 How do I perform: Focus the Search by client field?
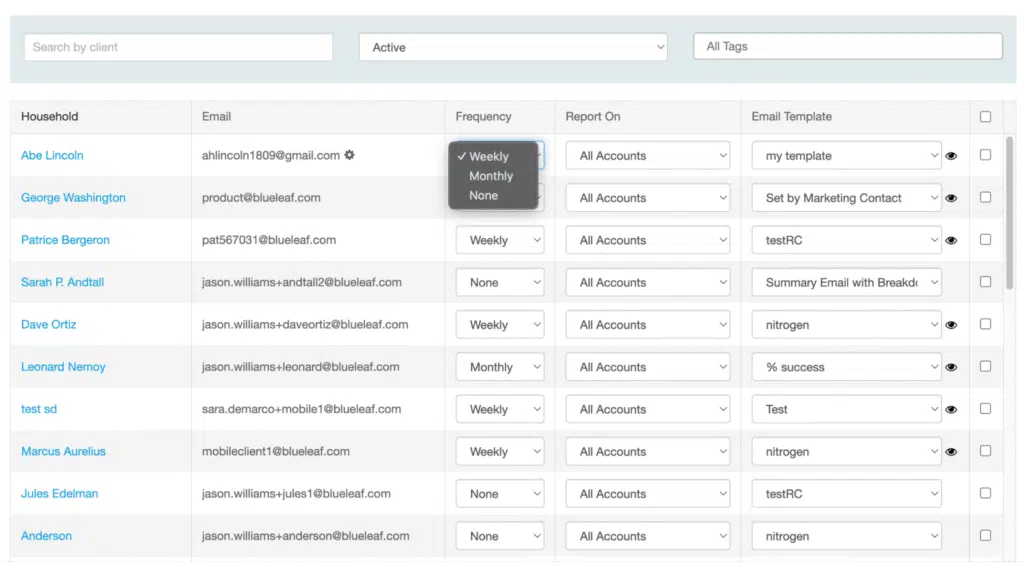pyautogui.click(x=178, y=47)
